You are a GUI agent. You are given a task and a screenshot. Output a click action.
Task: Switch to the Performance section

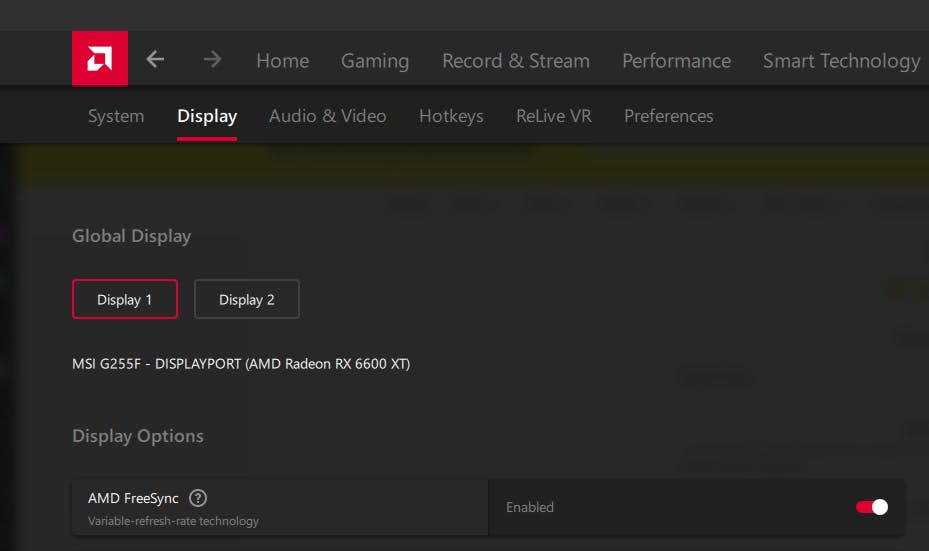(x=676, y=61)
